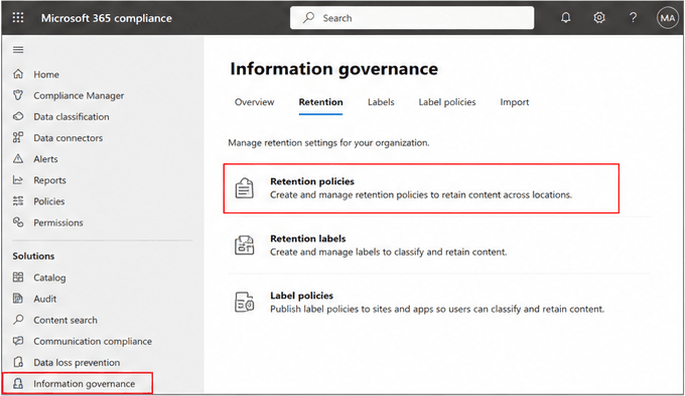Open the Label policies heading in the list
The height and width of the screenshot is (396, 685).
301,296
